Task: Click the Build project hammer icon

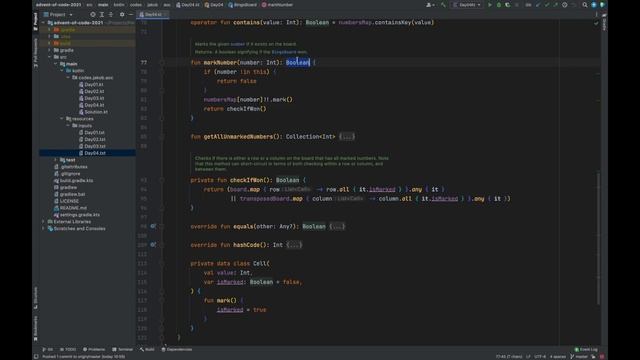Action: click(x=443, y=5)
